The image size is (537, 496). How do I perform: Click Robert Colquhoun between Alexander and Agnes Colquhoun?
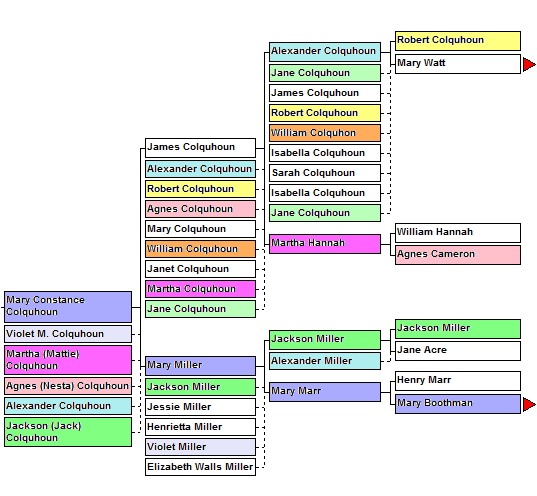(x=200, y=189)
